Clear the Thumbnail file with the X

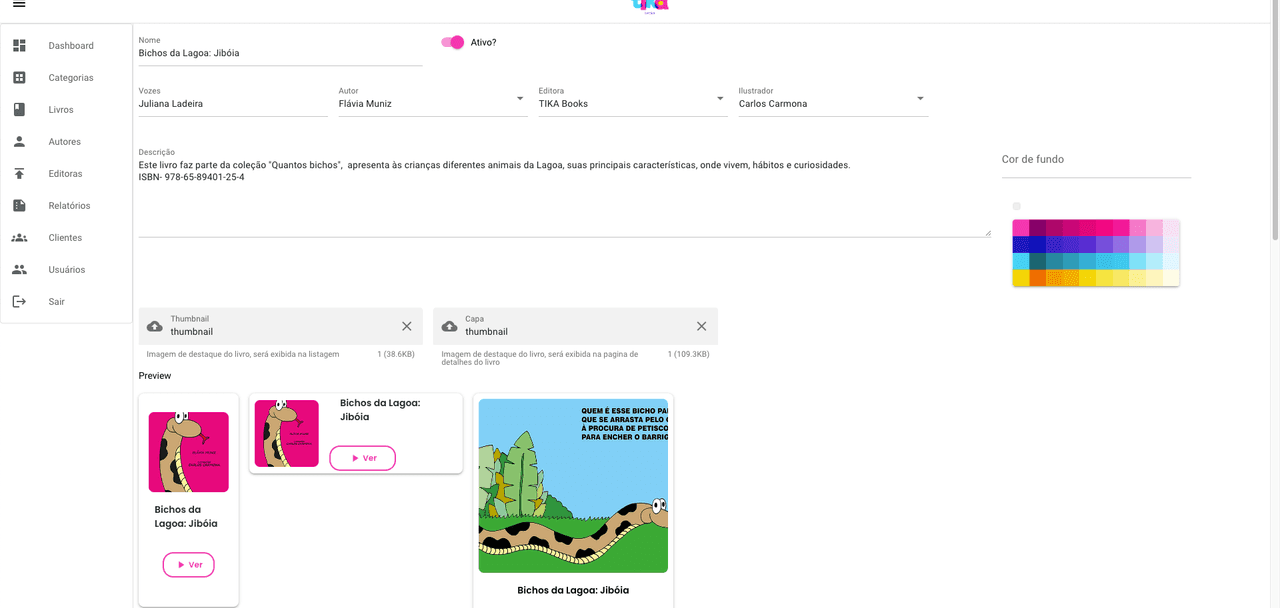point(407,326)
